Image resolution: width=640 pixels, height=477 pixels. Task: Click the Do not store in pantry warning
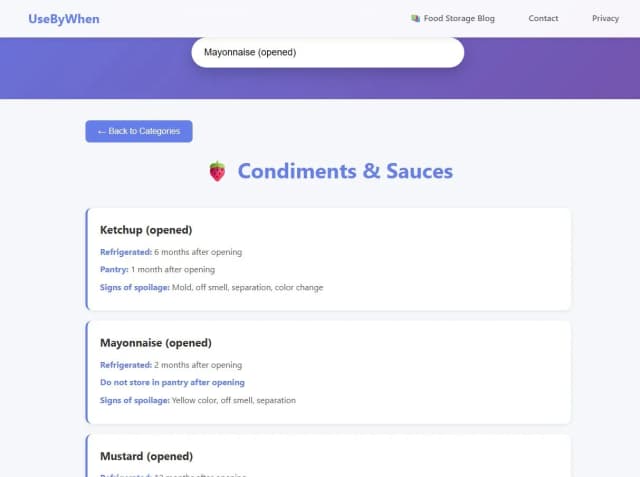(x=172, y=382)
